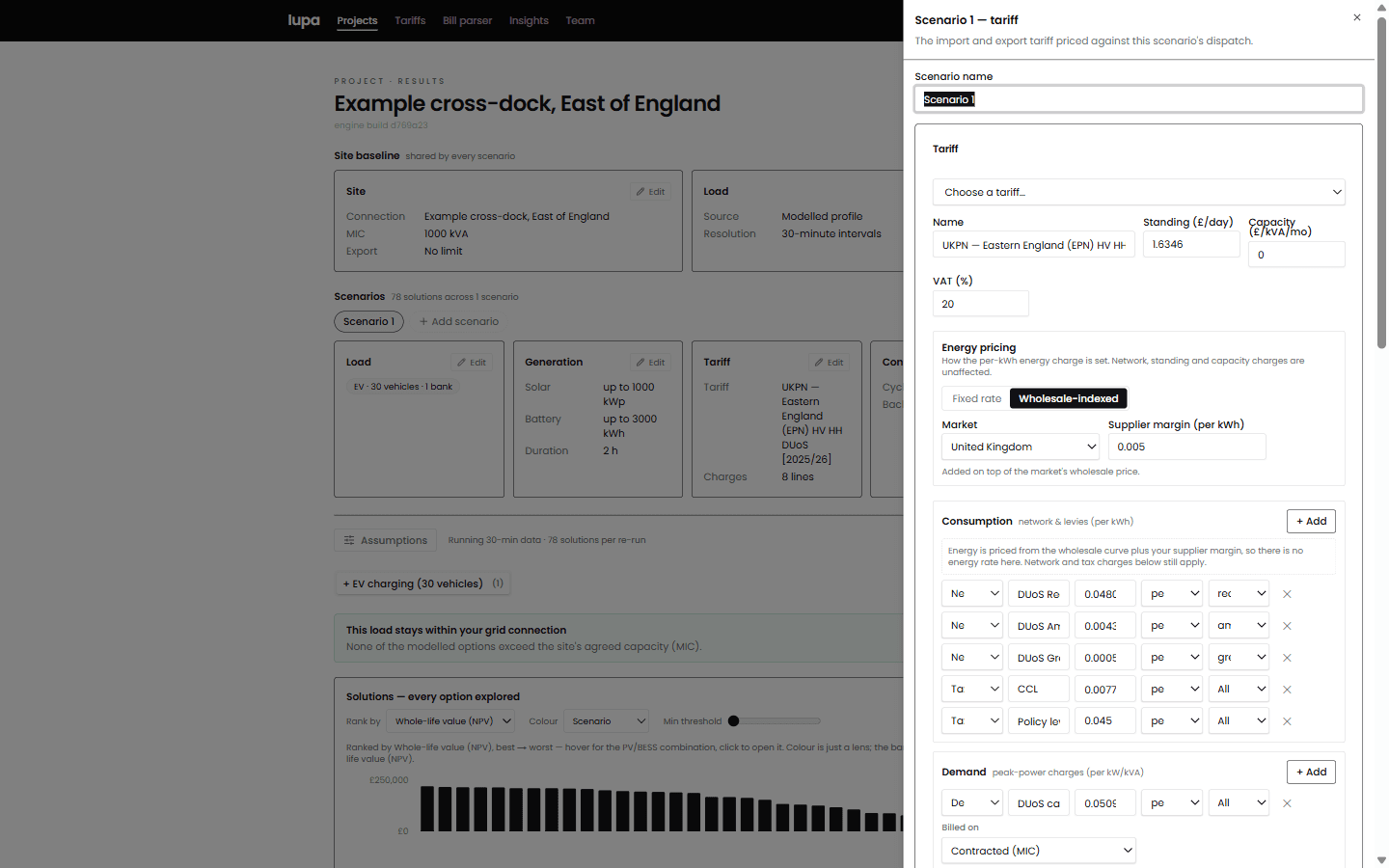Screen dimensions: 1389x868
Task: Expand the EV charging (30 vehicles) button
Action: tap(422, 583)
